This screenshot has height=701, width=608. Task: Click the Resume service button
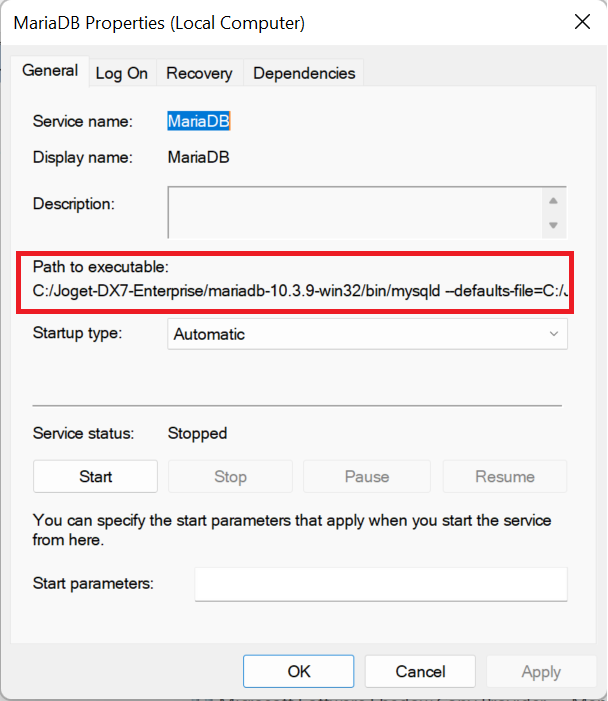[505, 477]
